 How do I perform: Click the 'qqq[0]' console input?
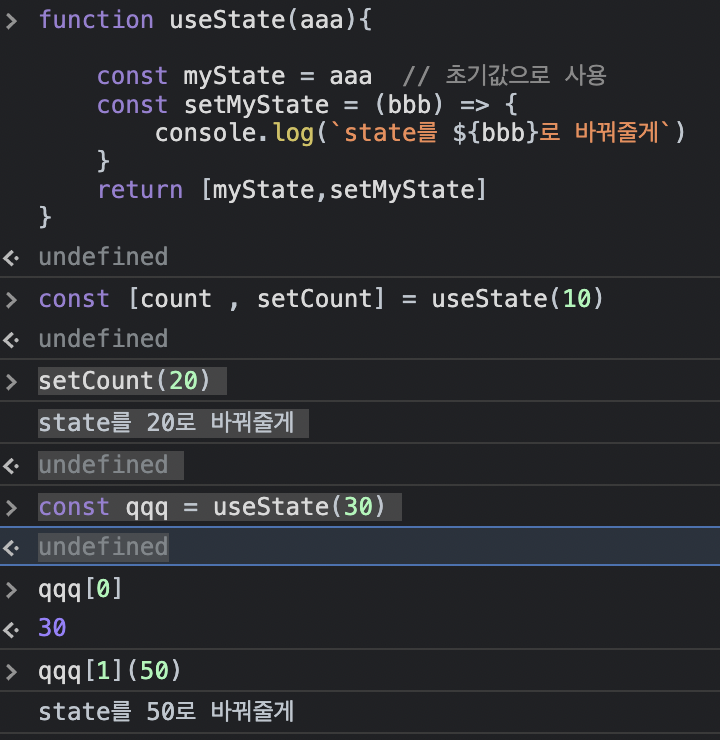80,589
